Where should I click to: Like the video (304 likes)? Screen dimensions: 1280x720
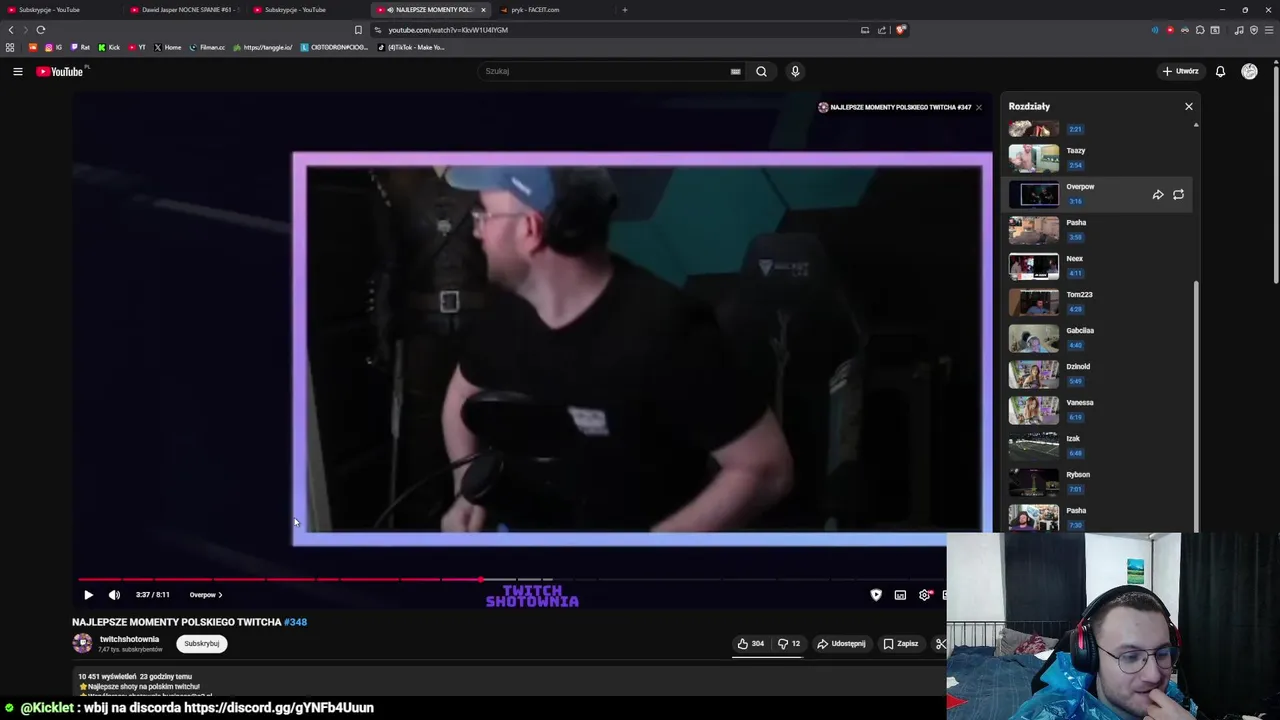tap(751, 644)
